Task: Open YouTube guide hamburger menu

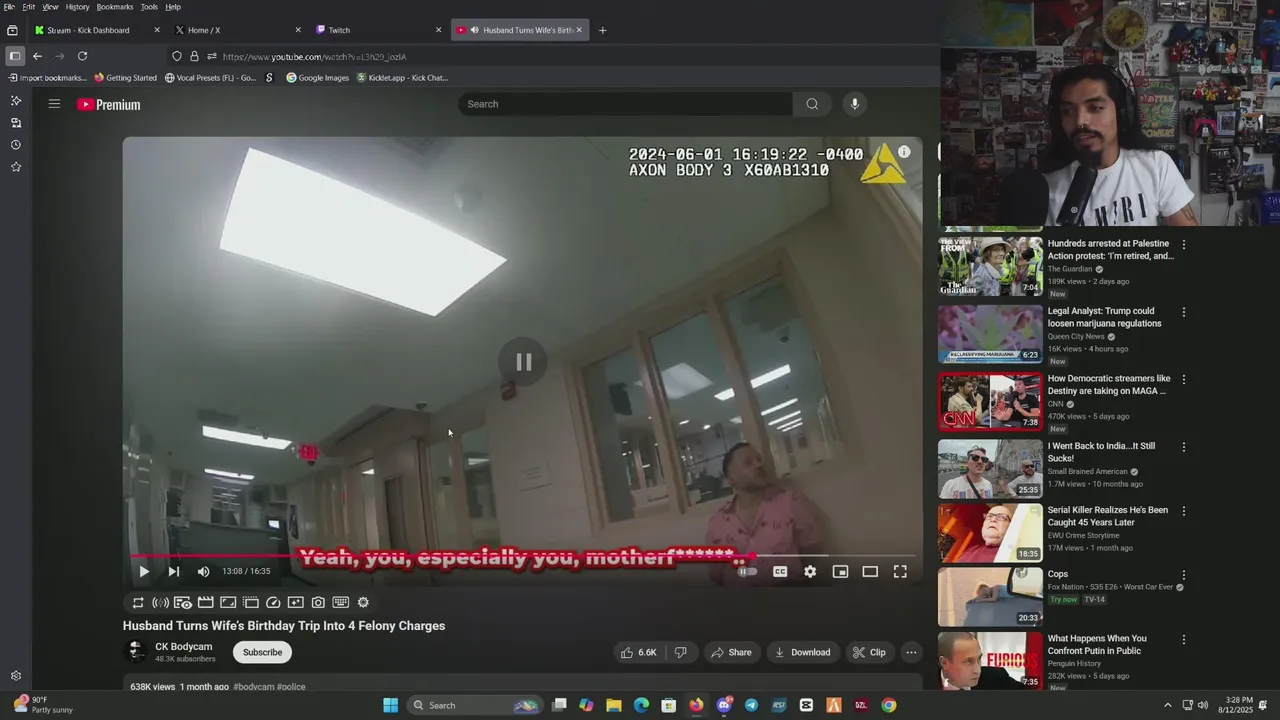Action: (54, 104)
